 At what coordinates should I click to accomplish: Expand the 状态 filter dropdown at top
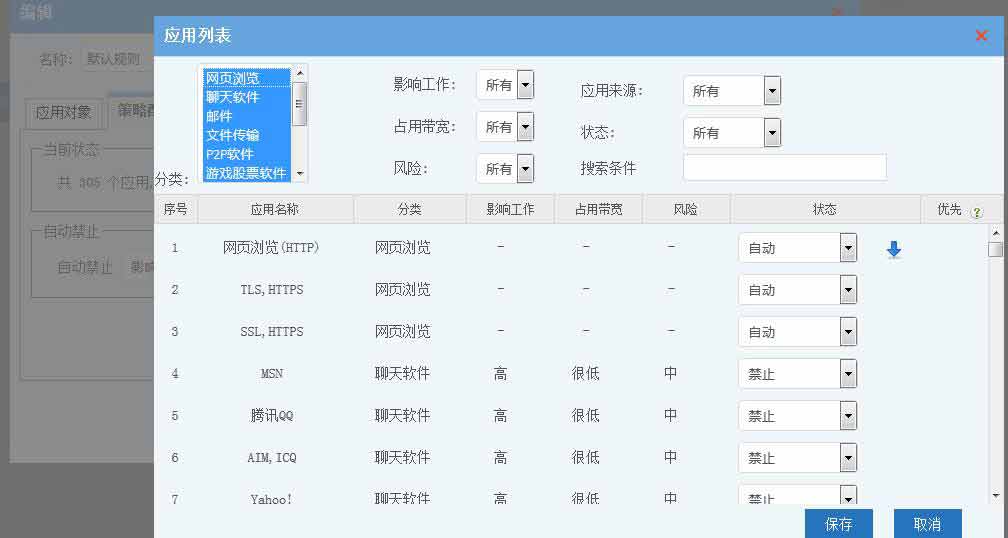tap(771, 133)
